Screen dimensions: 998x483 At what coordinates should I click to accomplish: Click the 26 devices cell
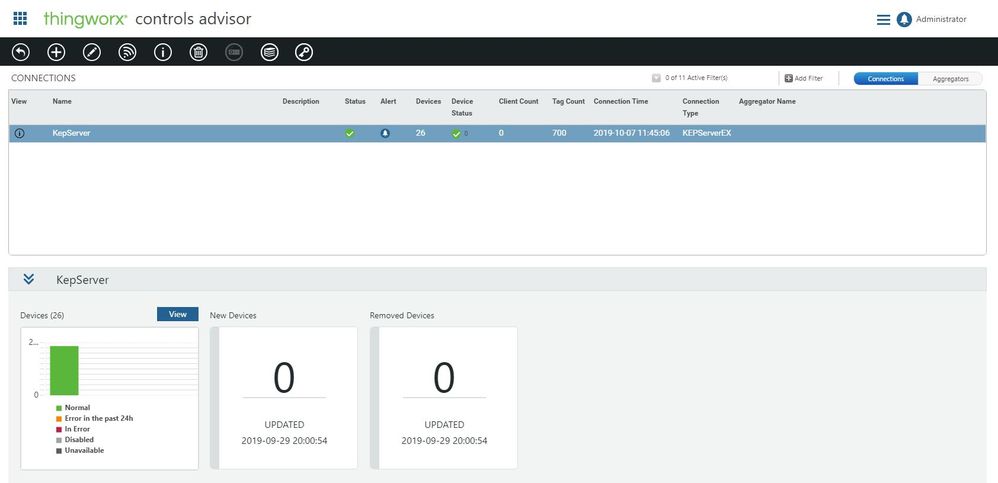(x=421, y=134)
